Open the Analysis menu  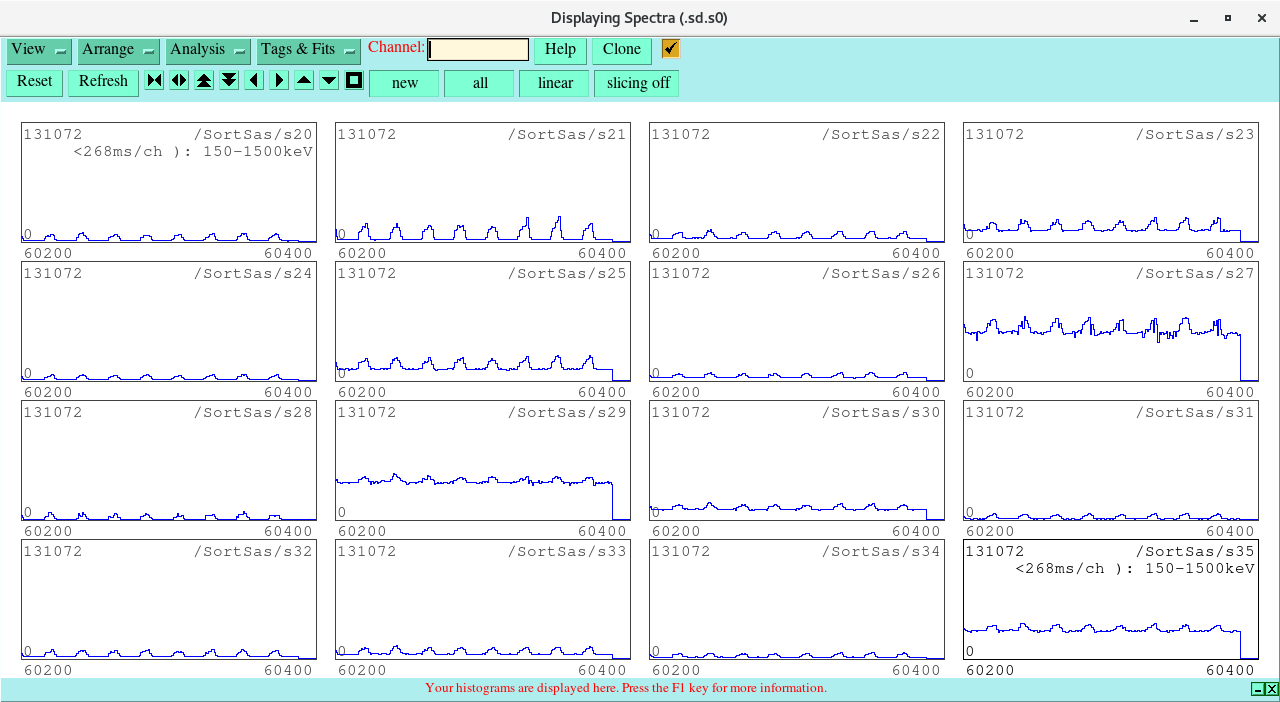(208, 50)
